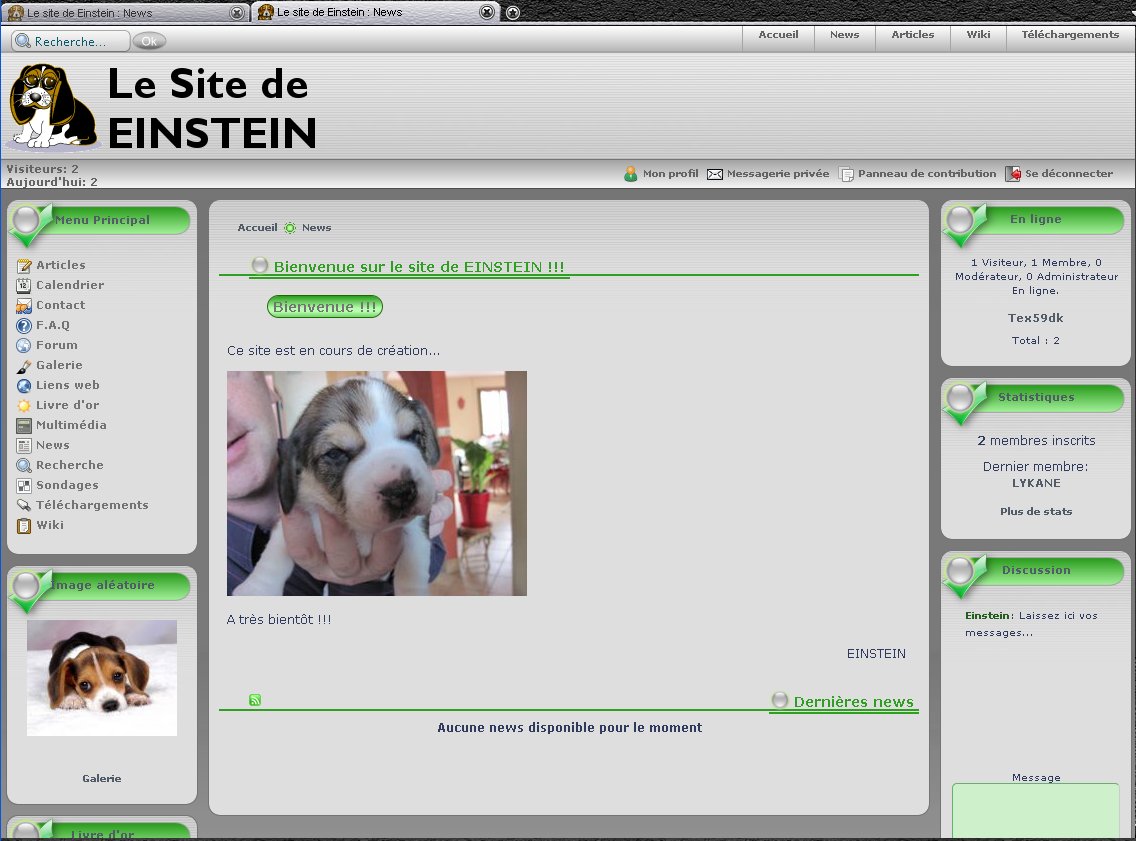The height and width of the screenshot is (841, 1136).
Task: Click the beagle puppy photo in the news post
Action: pyautogui.click(x=377, y=483)
